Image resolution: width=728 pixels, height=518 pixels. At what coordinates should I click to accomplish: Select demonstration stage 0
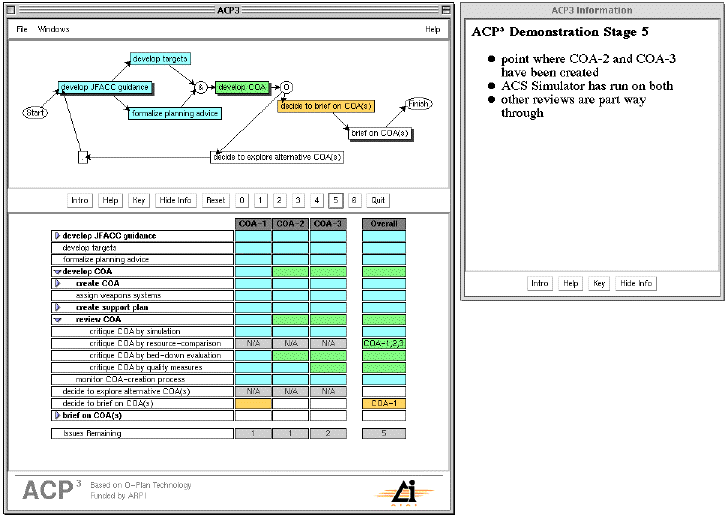tap(241, 200)
